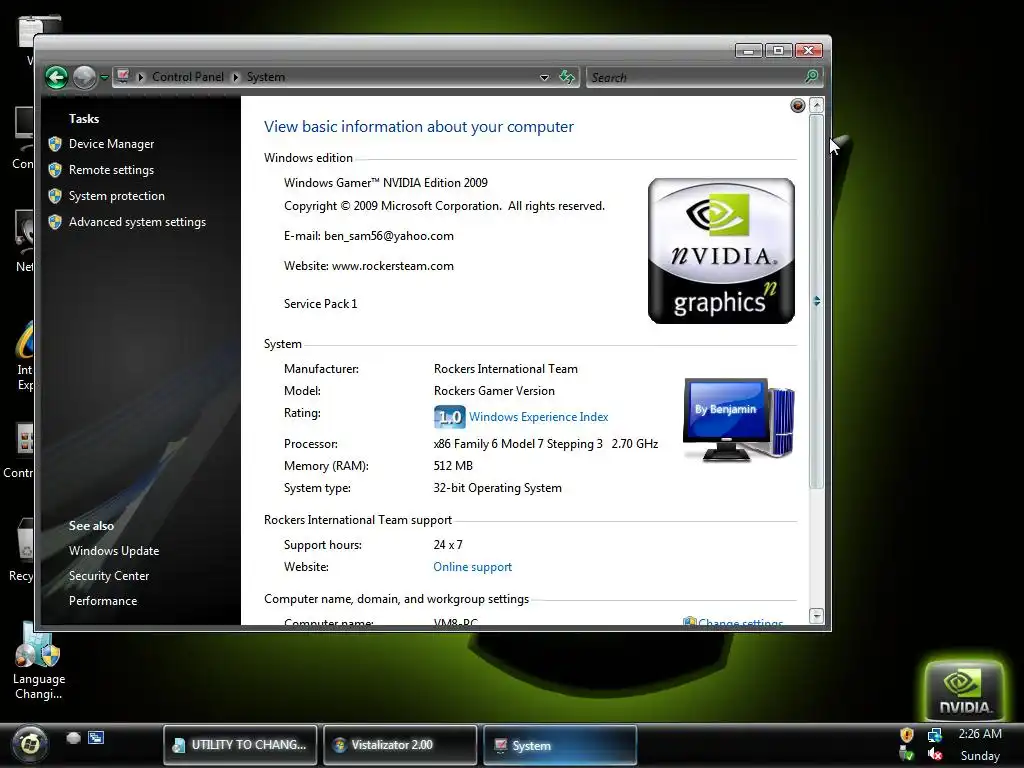Go back with the green Back arrow

(x=57, y=77)
